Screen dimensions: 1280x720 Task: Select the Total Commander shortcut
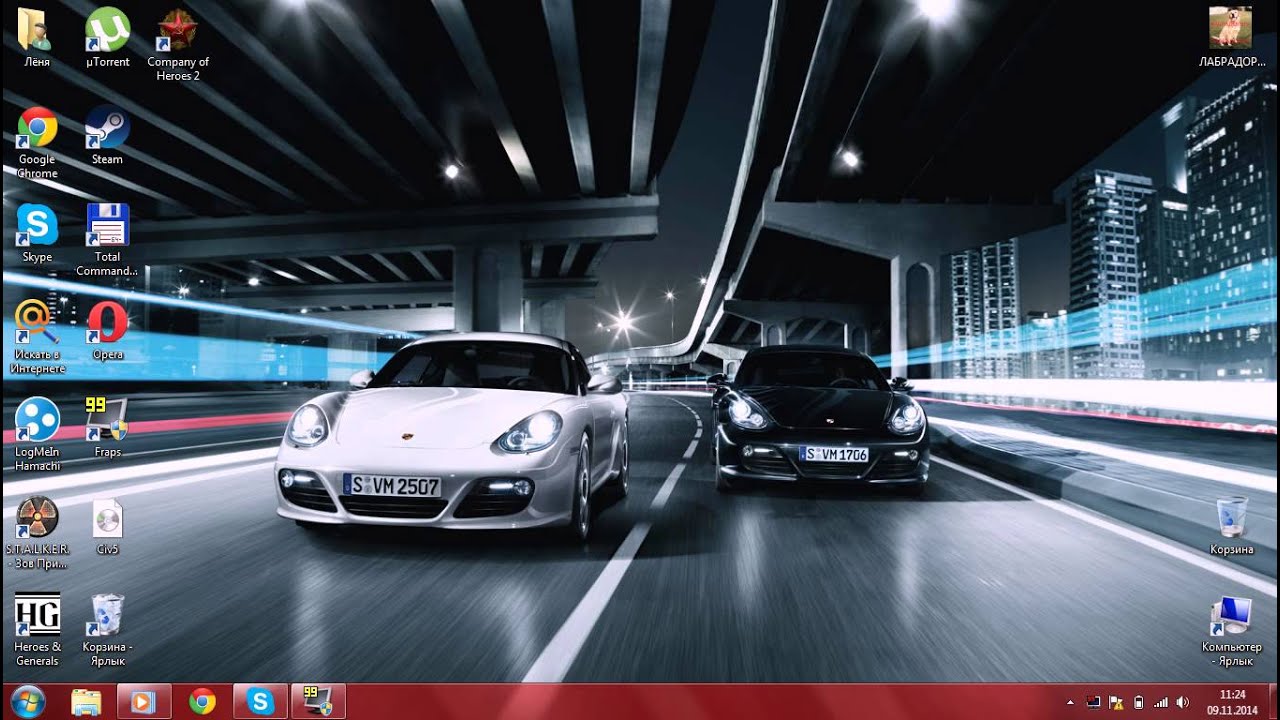click(x=107, y=240)
